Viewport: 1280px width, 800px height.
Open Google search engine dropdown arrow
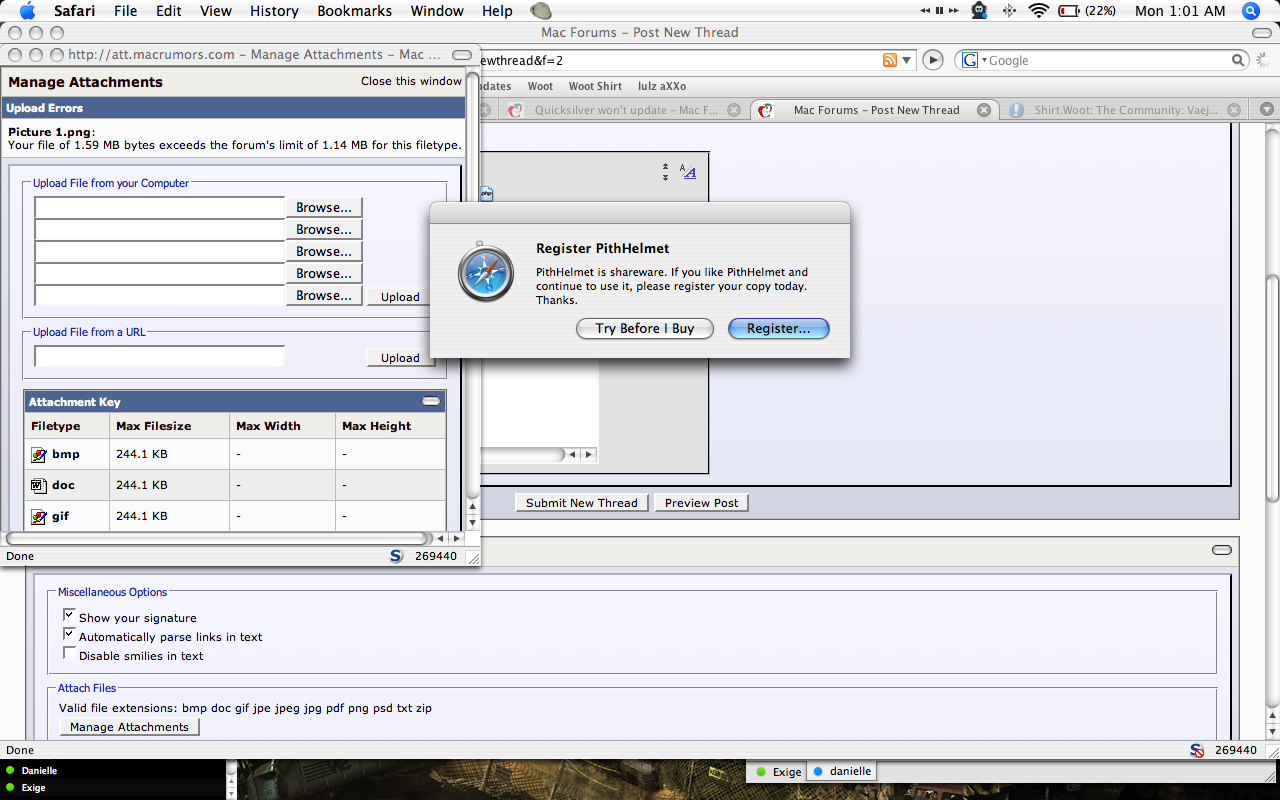(x=984, y=61)
